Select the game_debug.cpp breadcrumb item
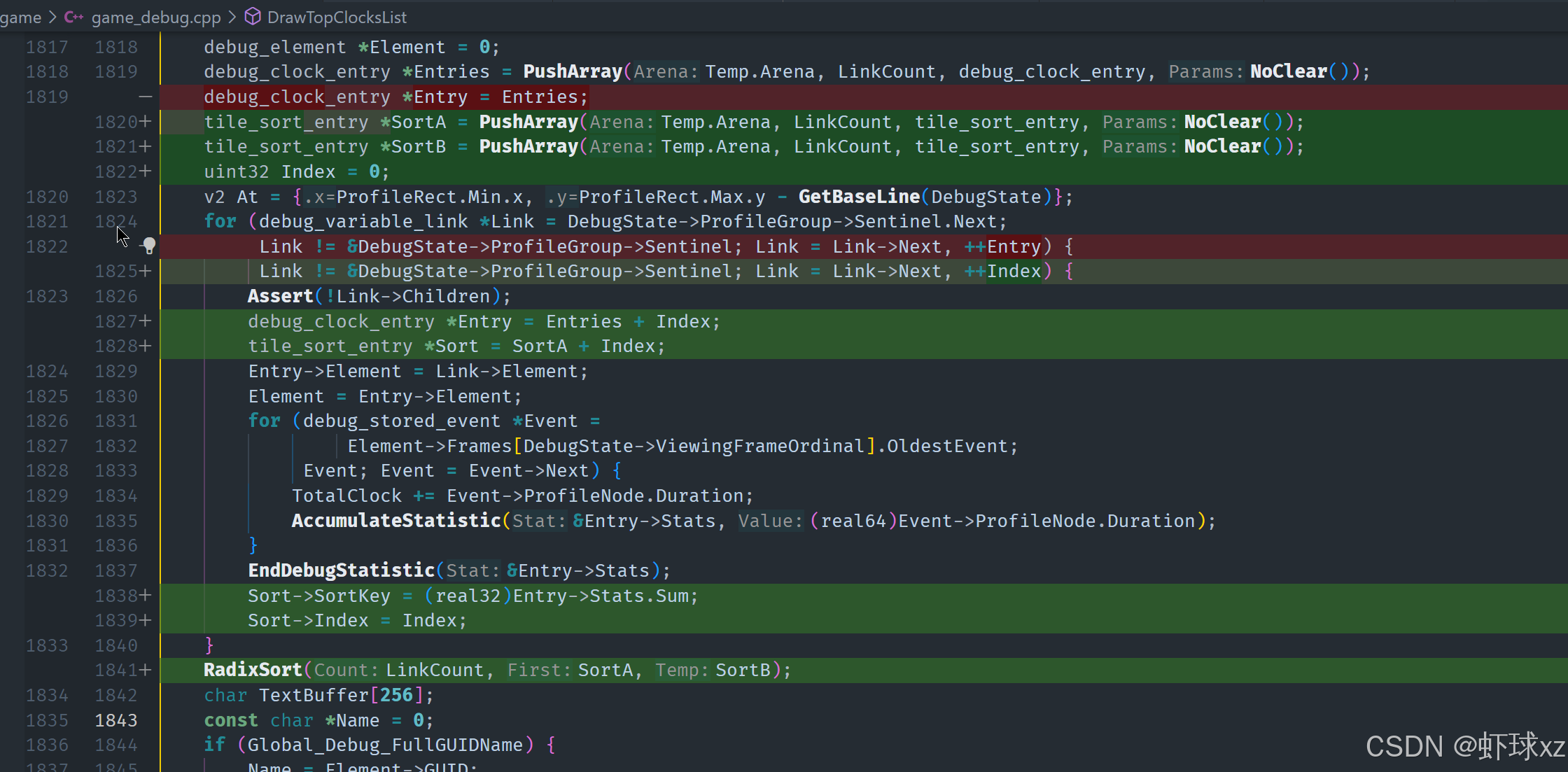The image size is (1568, 772). click(x=155, y=17)
